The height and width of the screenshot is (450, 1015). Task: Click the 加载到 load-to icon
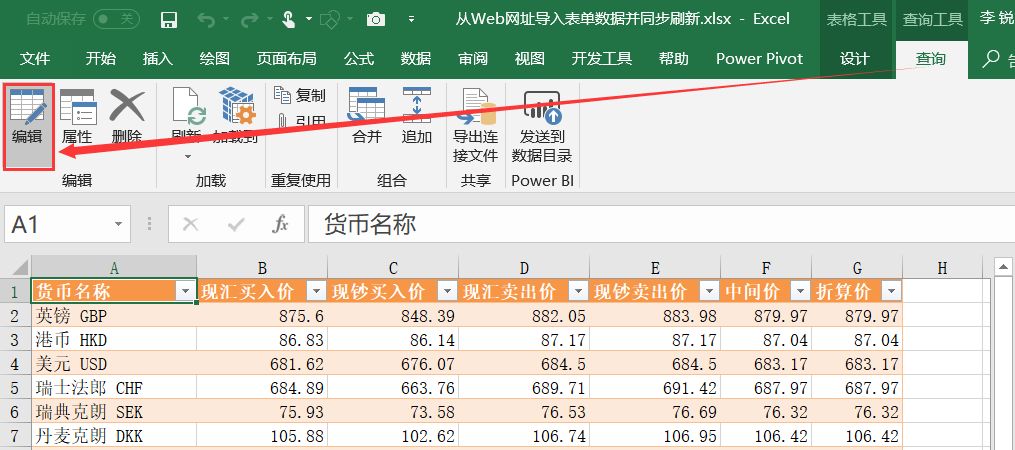[237, 106]
